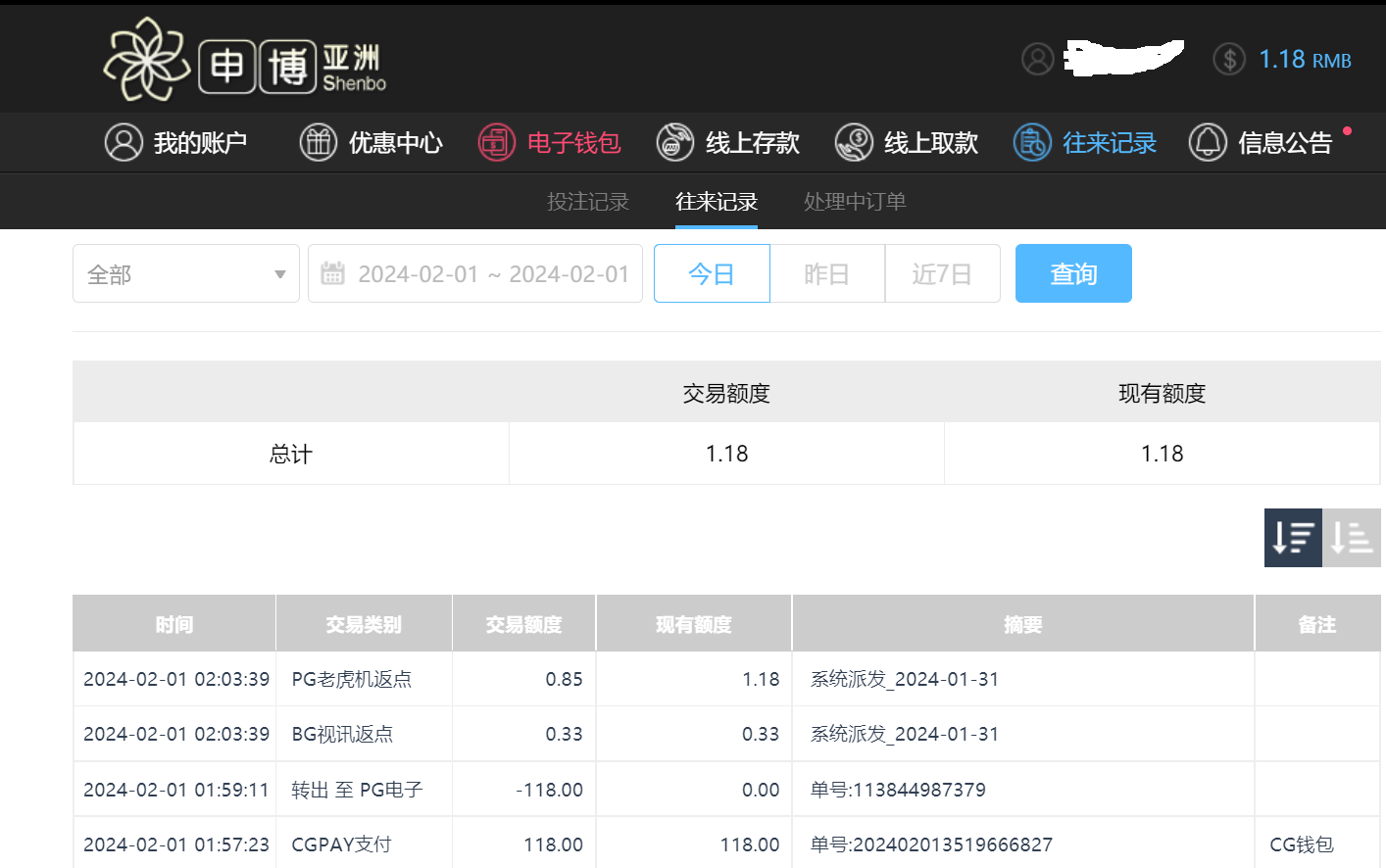This screenshot has height=868, width=1386.
Task: Click the 交易额度 table column header
Action: [x=524, y=624]
